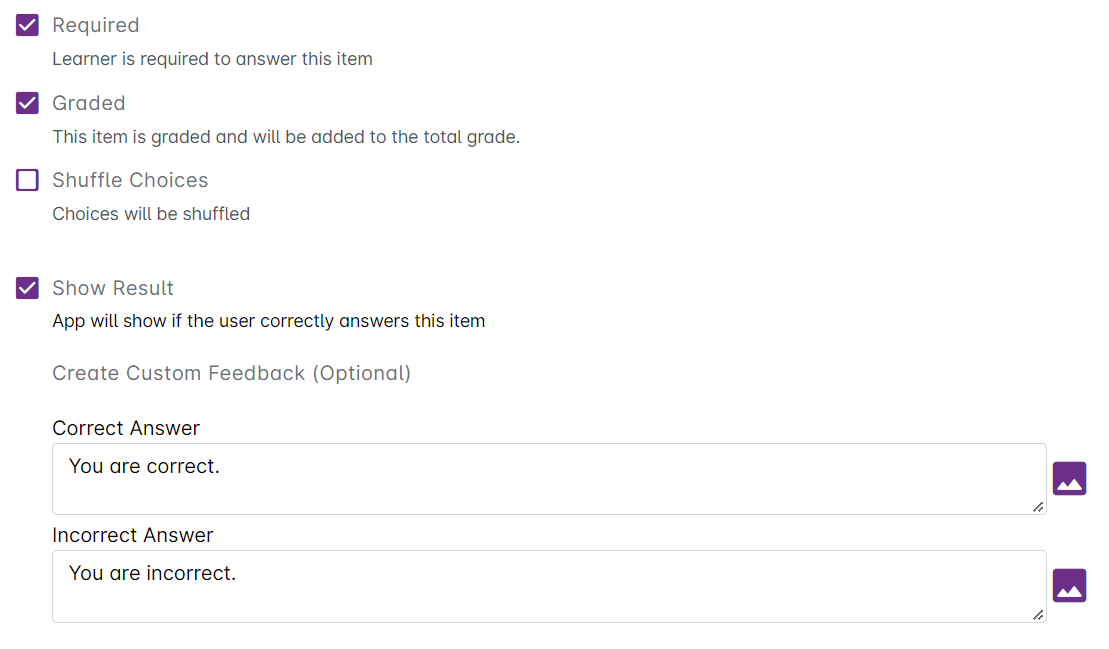Click the 'Correct Answer' field label
Viewport: 1109px width, 649px height.
pos(126,428)
